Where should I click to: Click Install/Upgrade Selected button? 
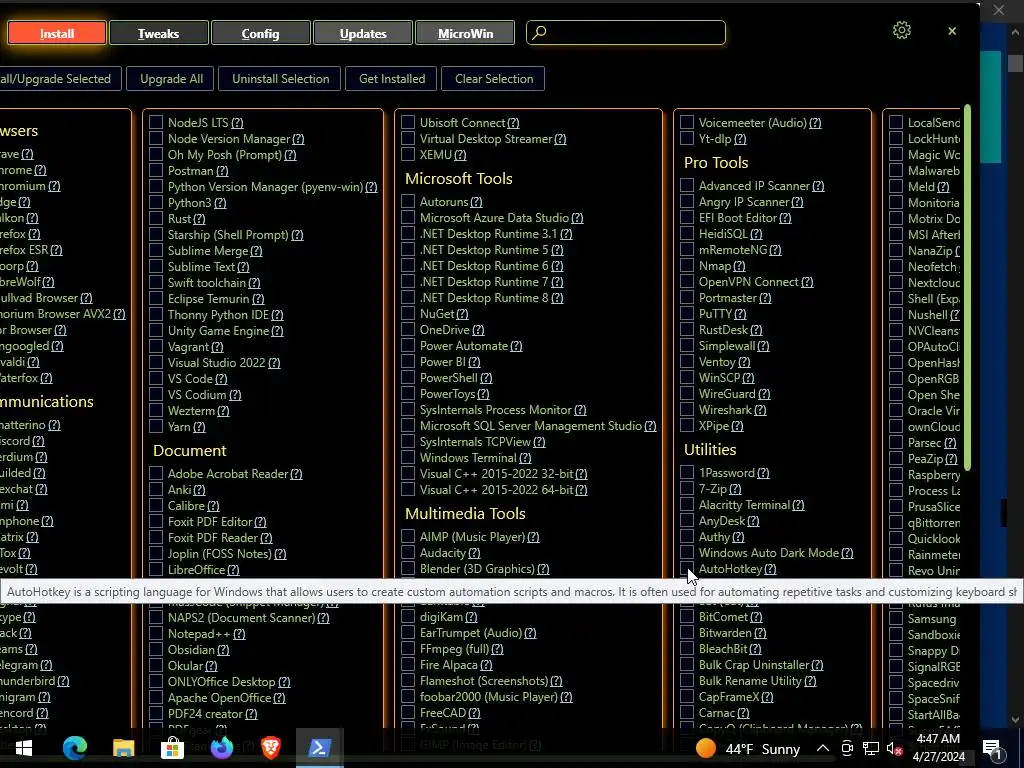[x=59, y=78]
